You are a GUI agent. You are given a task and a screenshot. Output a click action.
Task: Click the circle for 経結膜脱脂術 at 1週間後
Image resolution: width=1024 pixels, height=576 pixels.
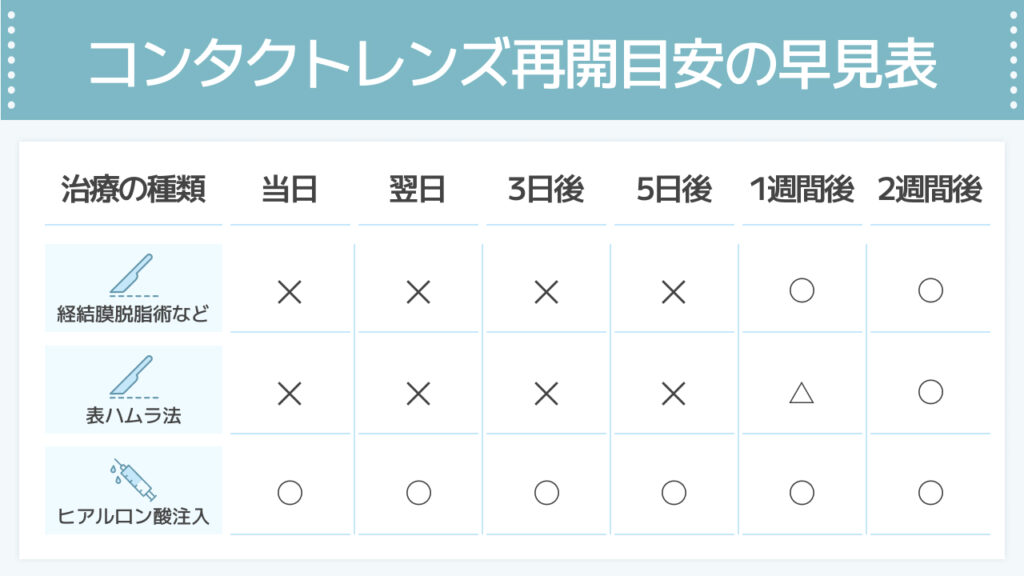pos(801,291)
